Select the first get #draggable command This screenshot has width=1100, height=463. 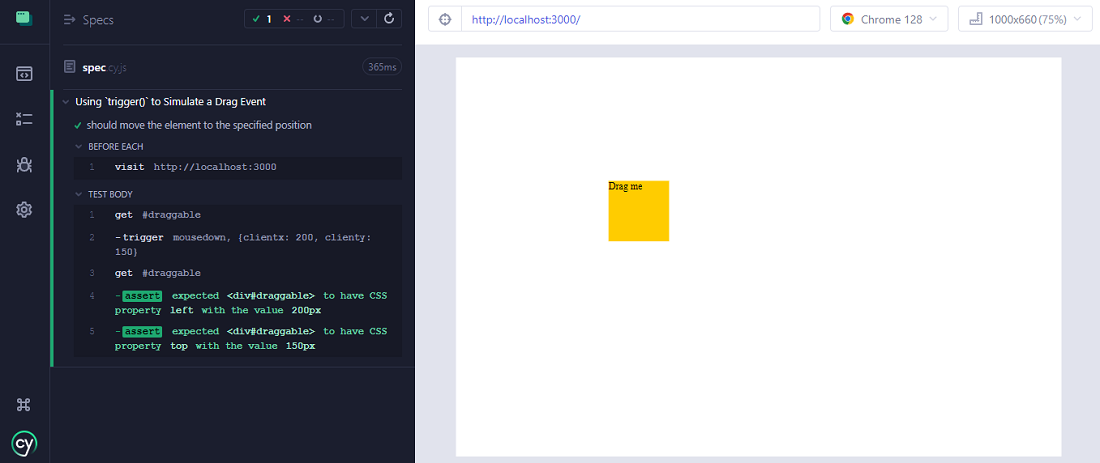[x=238, y=215]
